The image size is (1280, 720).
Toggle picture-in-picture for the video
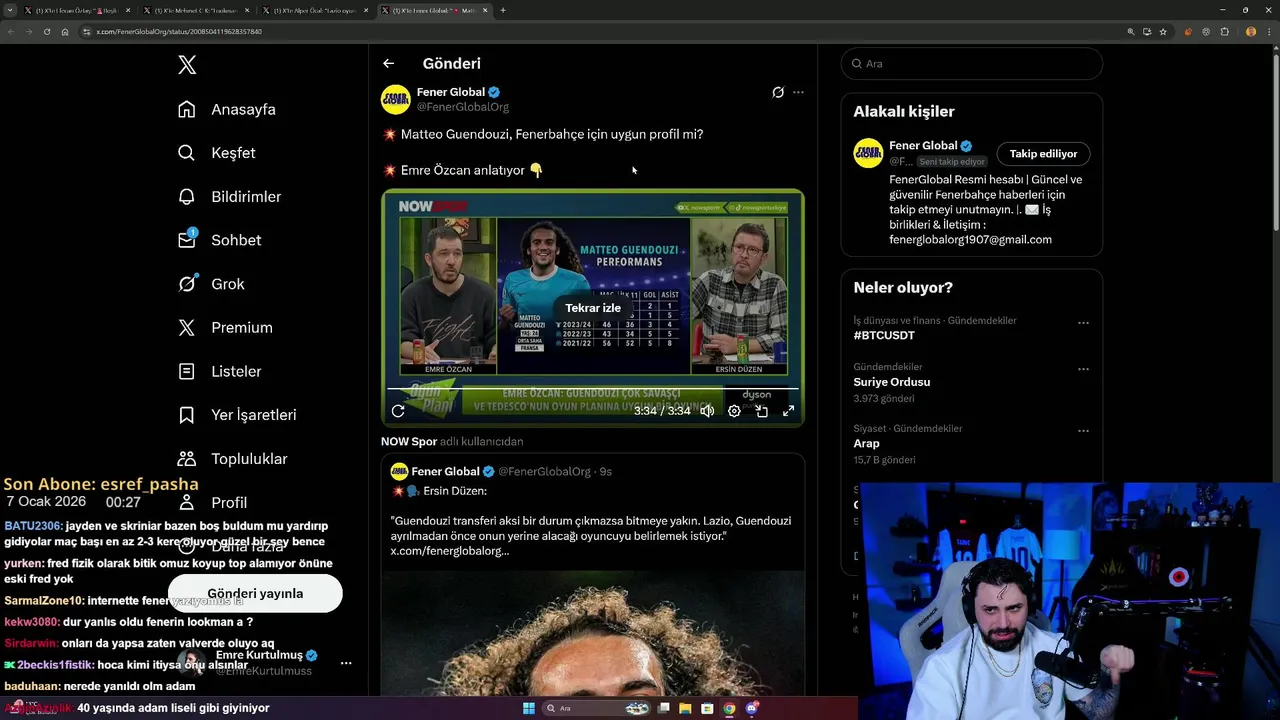point(761,411)
